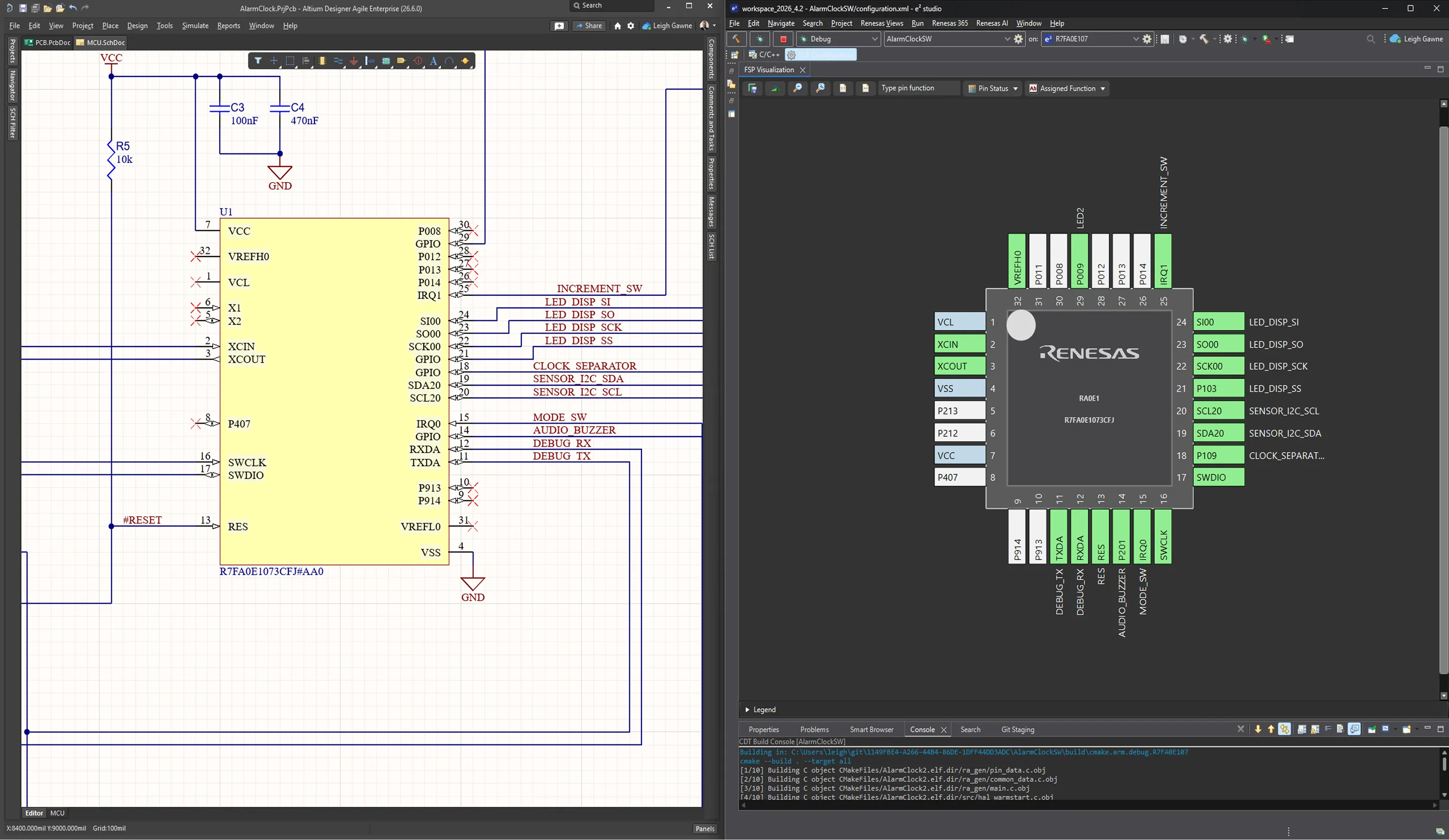This screenshot has width=1449, height=840.
Task: Click the Share button in Altium
Action: pyautogui.click(x=589, y=26)
